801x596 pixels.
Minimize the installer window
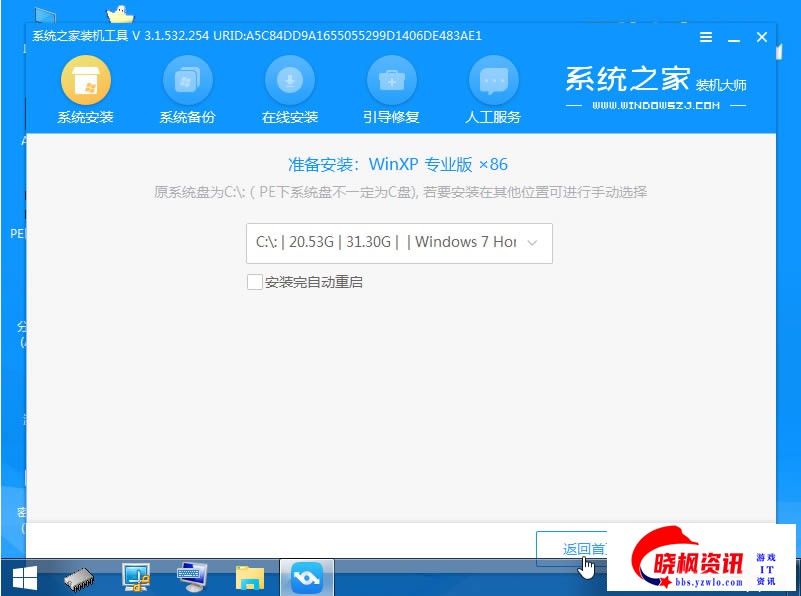point(734,37)
